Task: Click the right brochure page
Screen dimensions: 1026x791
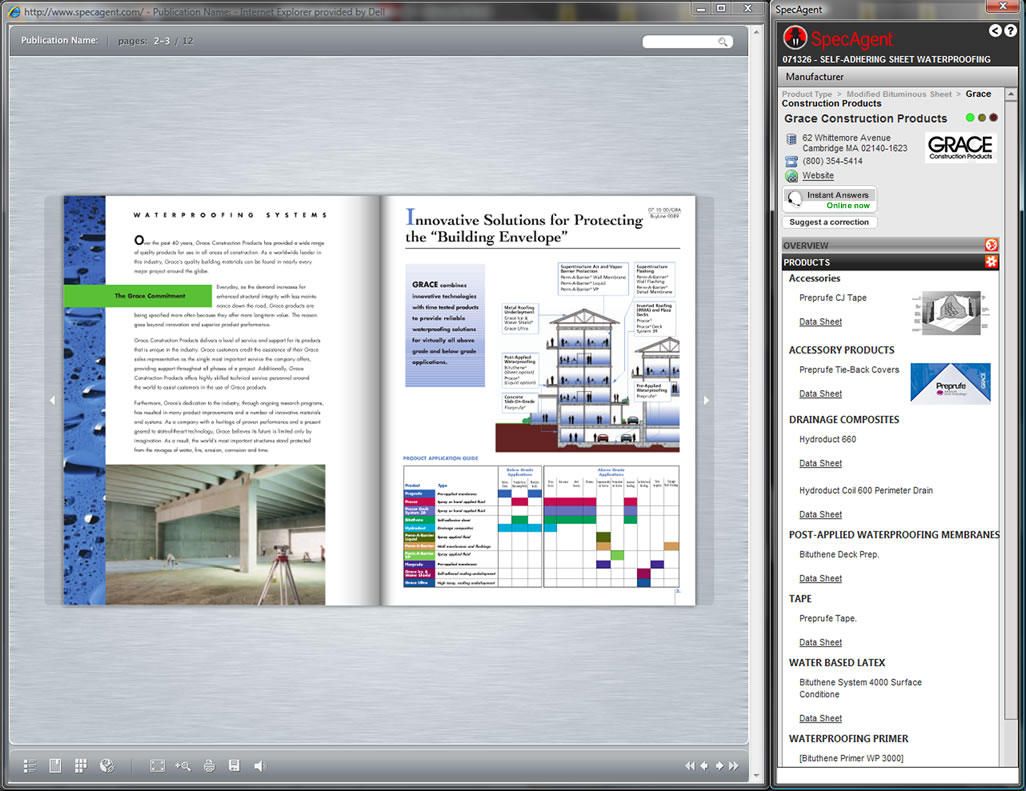Action: tap(538, 400)
